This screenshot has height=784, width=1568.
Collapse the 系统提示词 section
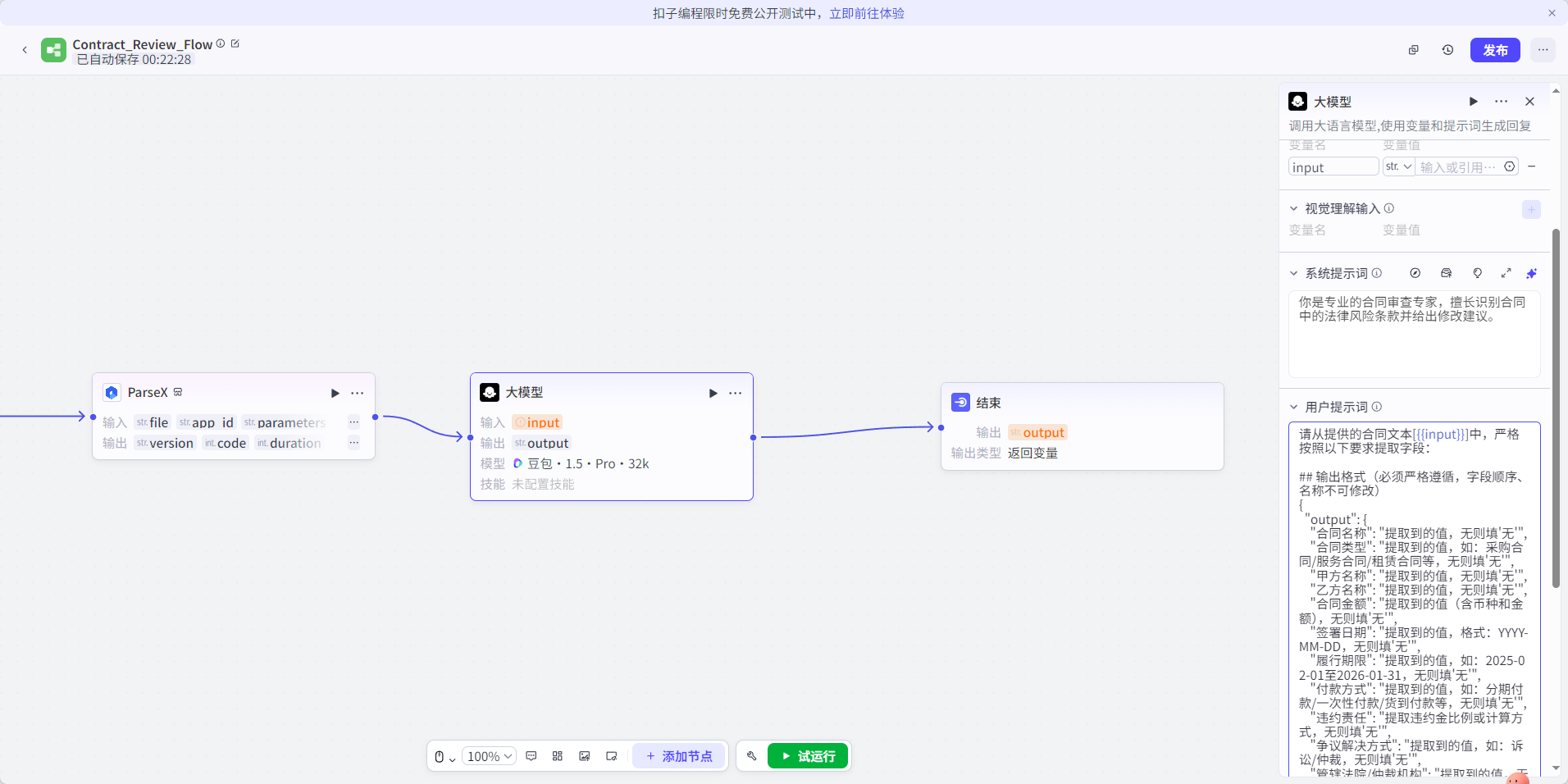pos(1293,273)
